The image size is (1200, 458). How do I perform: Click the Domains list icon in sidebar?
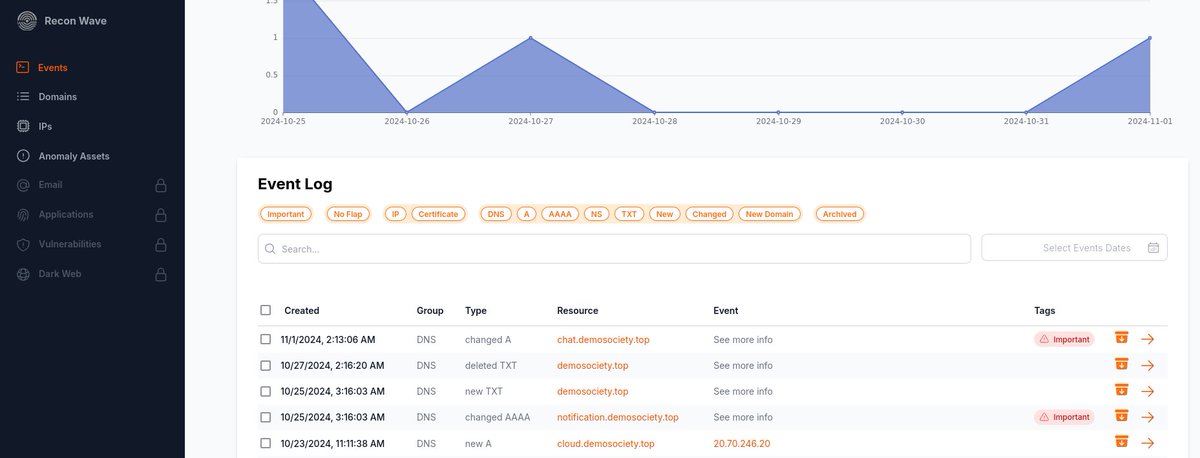pos(23,97)
